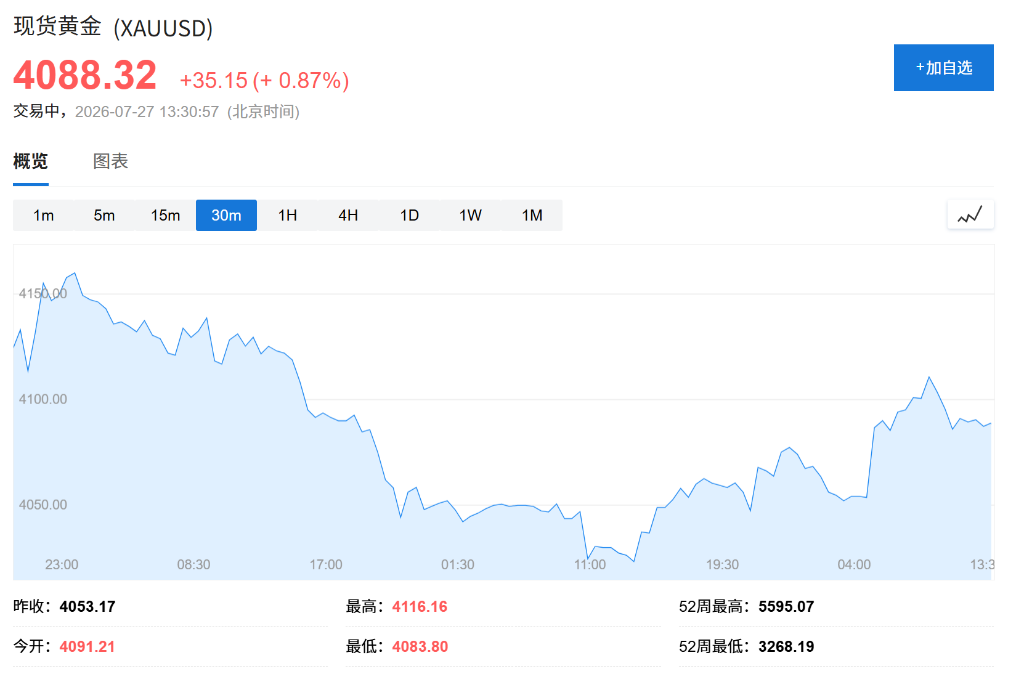Click the active 30m interval

(227, 215)
